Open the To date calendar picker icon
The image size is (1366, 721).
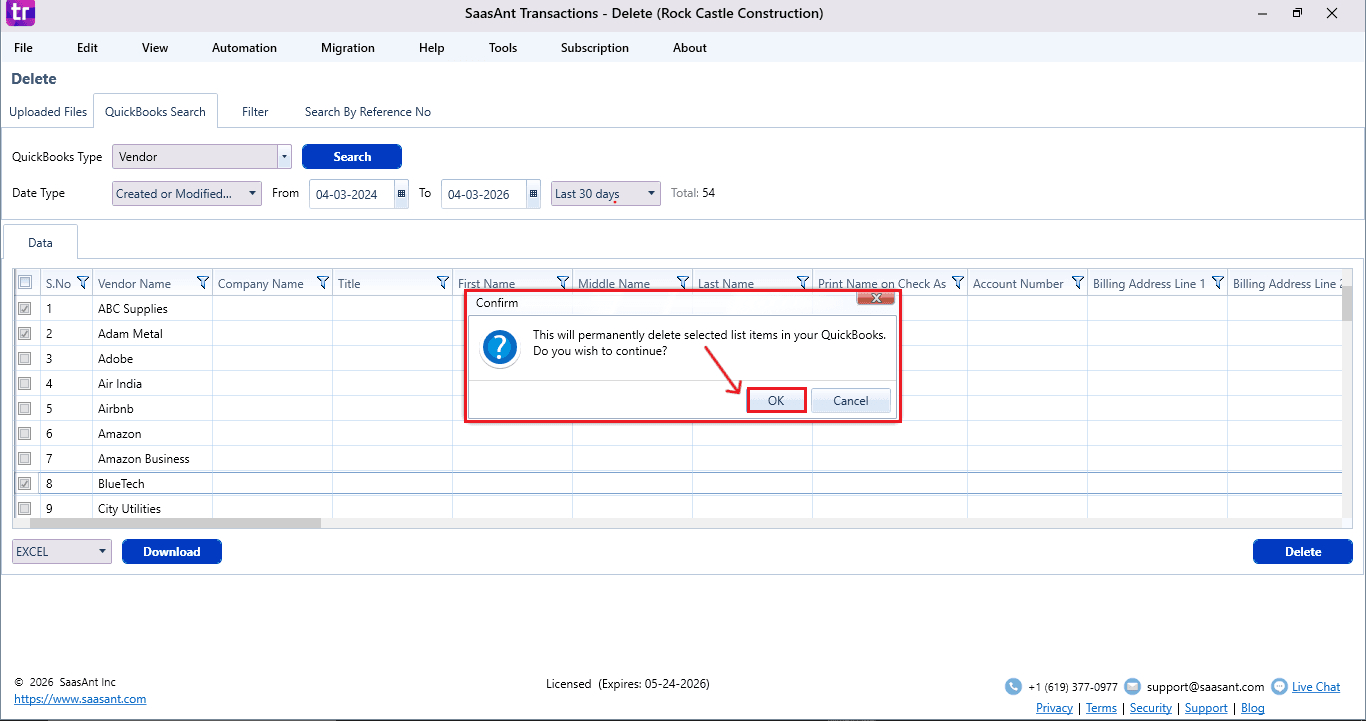[534, 194]
